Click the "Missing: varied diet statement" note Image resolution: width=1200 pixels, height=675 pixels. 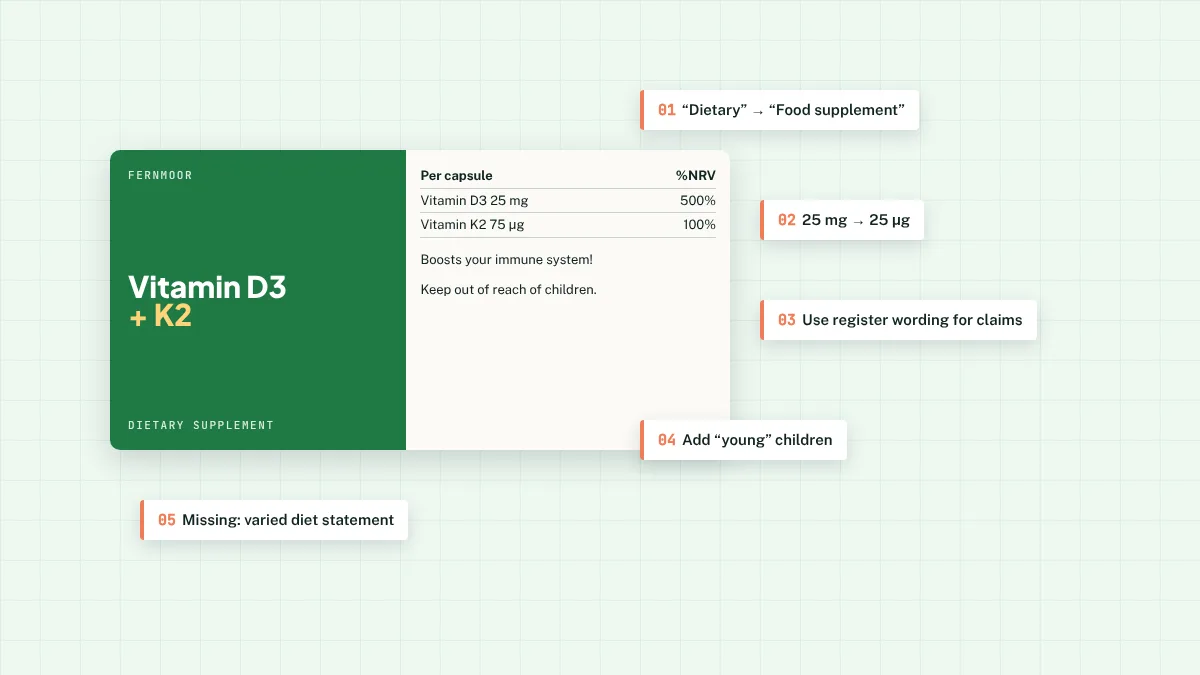[x=274, y=520]
